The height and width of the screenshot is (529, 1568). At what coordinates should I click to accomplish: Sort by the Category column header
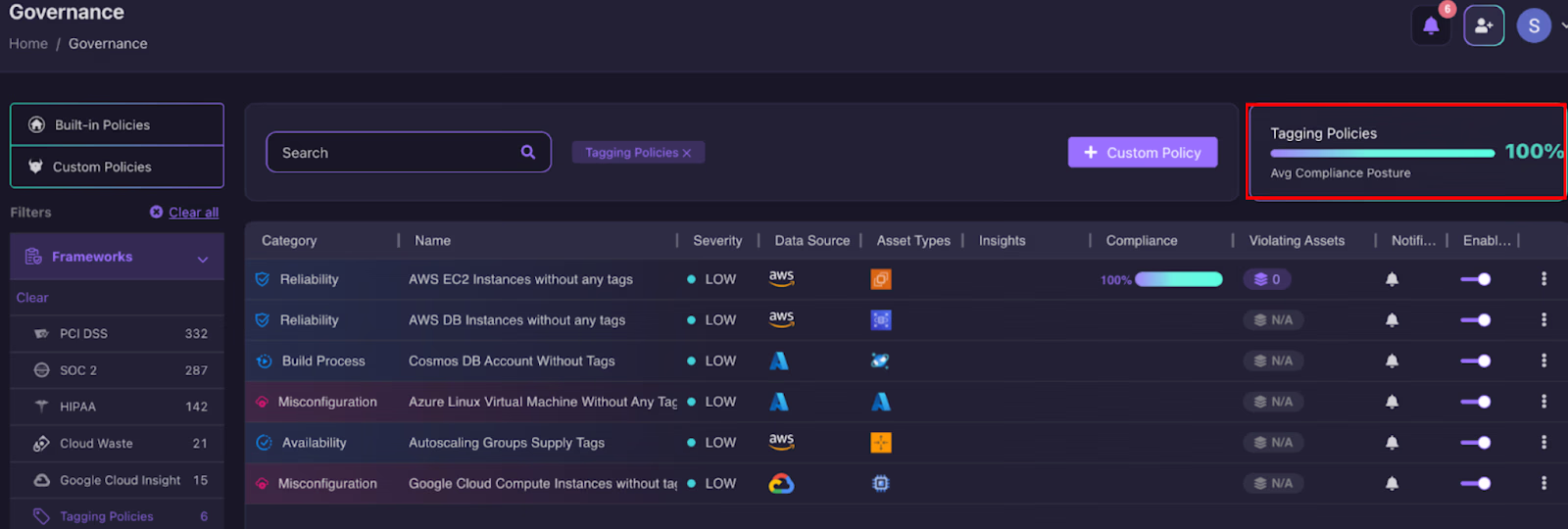tap(289, 240)
